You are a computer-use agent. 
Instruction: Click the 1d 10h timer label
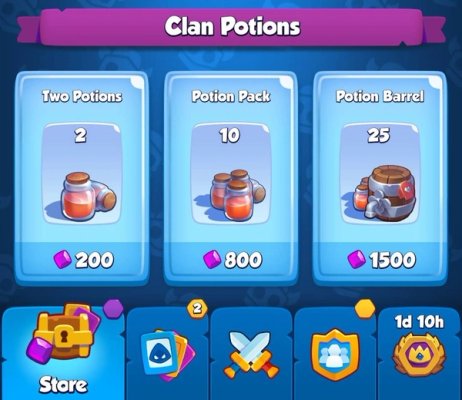tap(419, 322)
